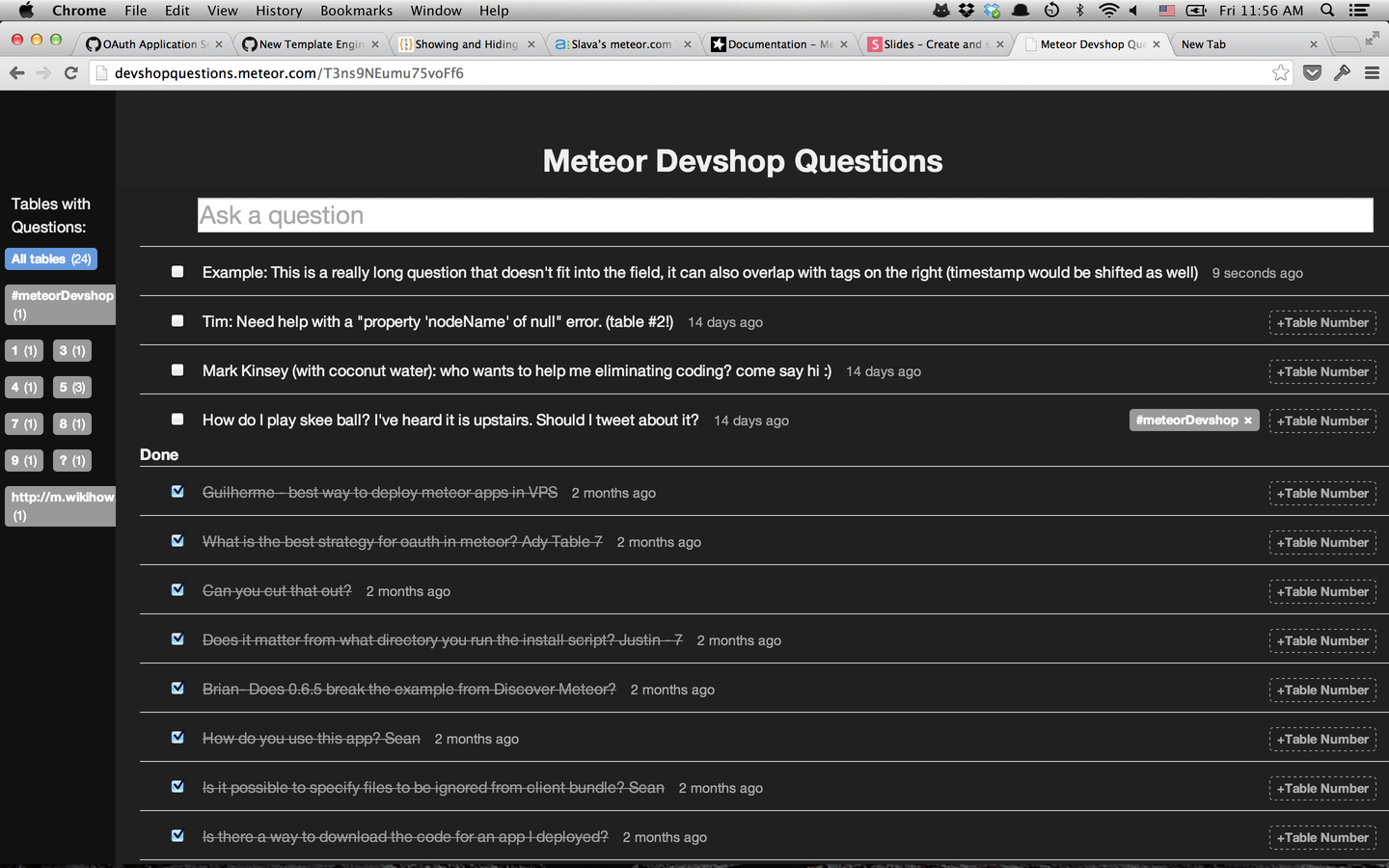
Task: Uncheck 'Can you cut that out?' question
Action: click(177, 590)
